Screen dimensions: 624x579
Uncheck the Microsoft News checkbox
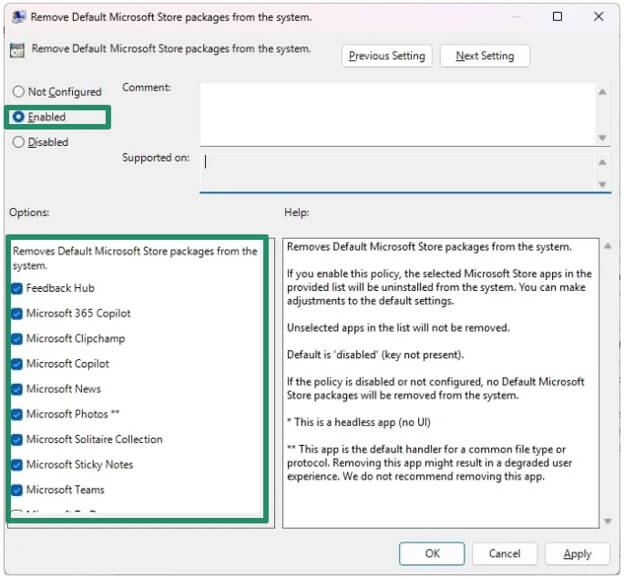click(17, 390)
